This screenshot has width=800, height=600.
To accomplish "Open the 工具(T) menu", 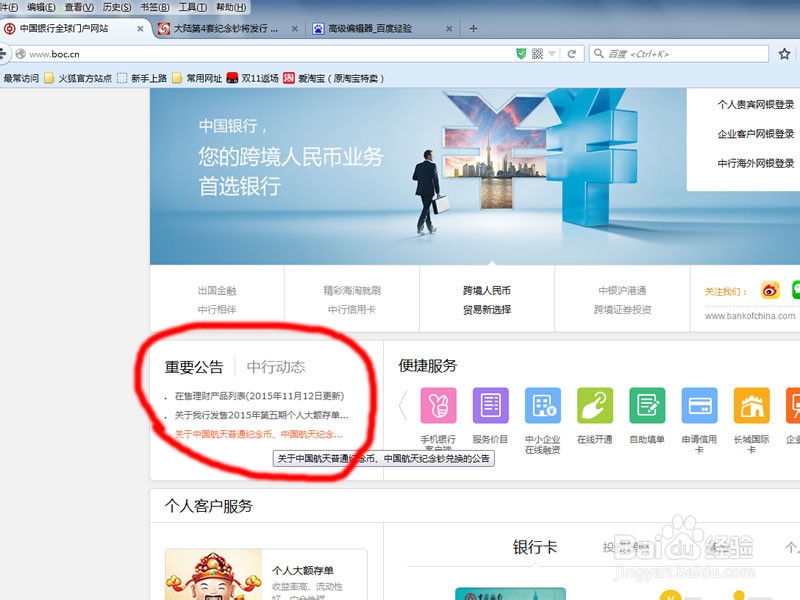I will click(x=192, y=7).
